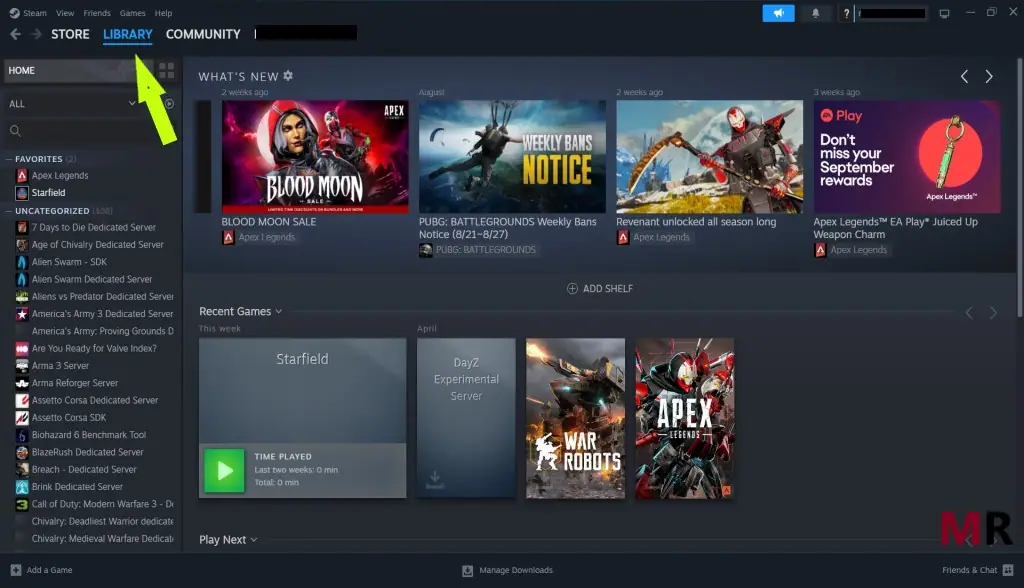This screenshot has height=588, width=1024.
Task: Click the green Play button for Starfield
Action: pyautogui.click(x=224, y=470)
